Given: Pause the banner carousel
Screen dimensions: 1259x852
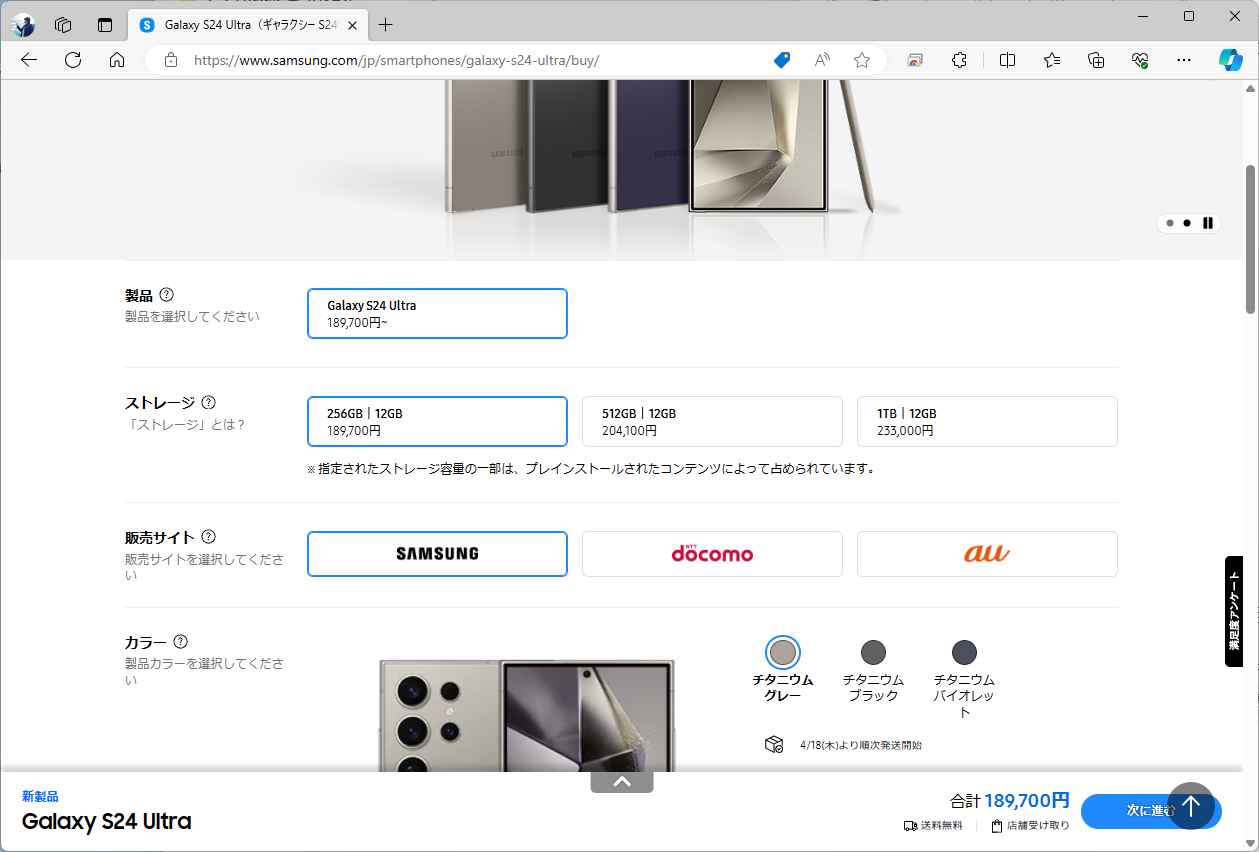Looking at the screenshot, I should (1208, 223).
